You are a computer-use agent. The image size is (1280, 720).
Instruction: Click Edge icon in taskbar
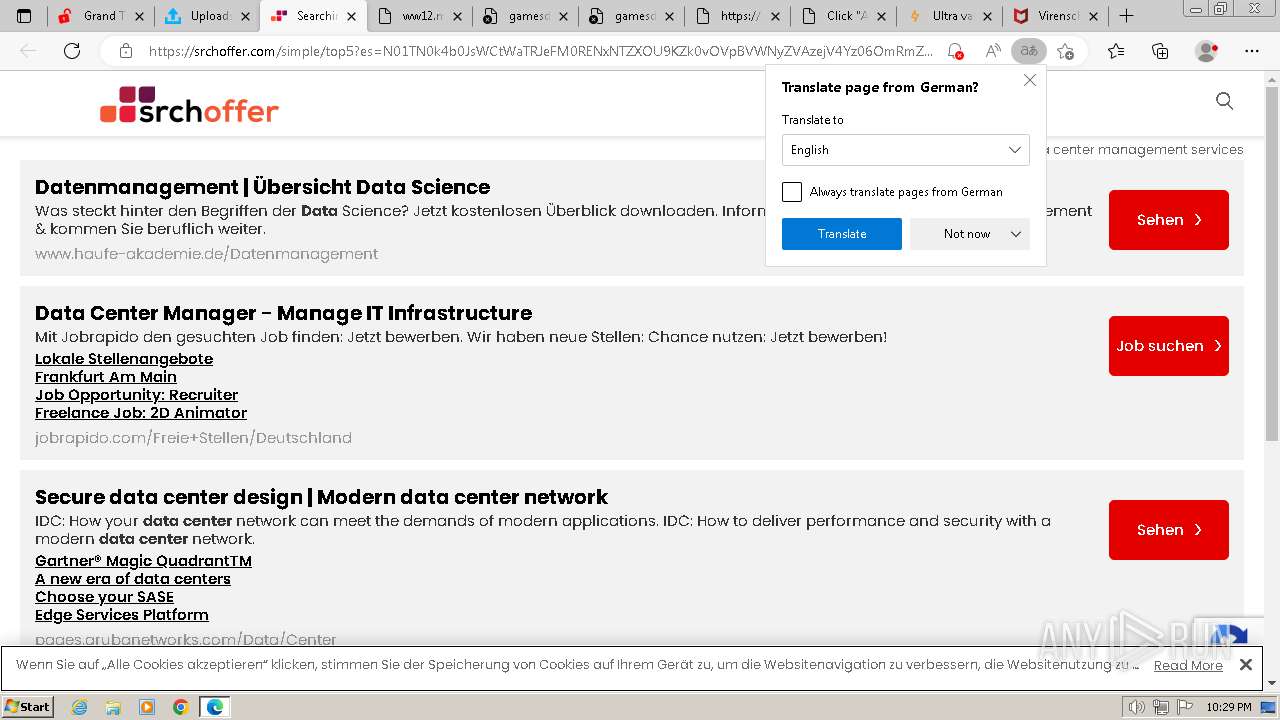214,707
